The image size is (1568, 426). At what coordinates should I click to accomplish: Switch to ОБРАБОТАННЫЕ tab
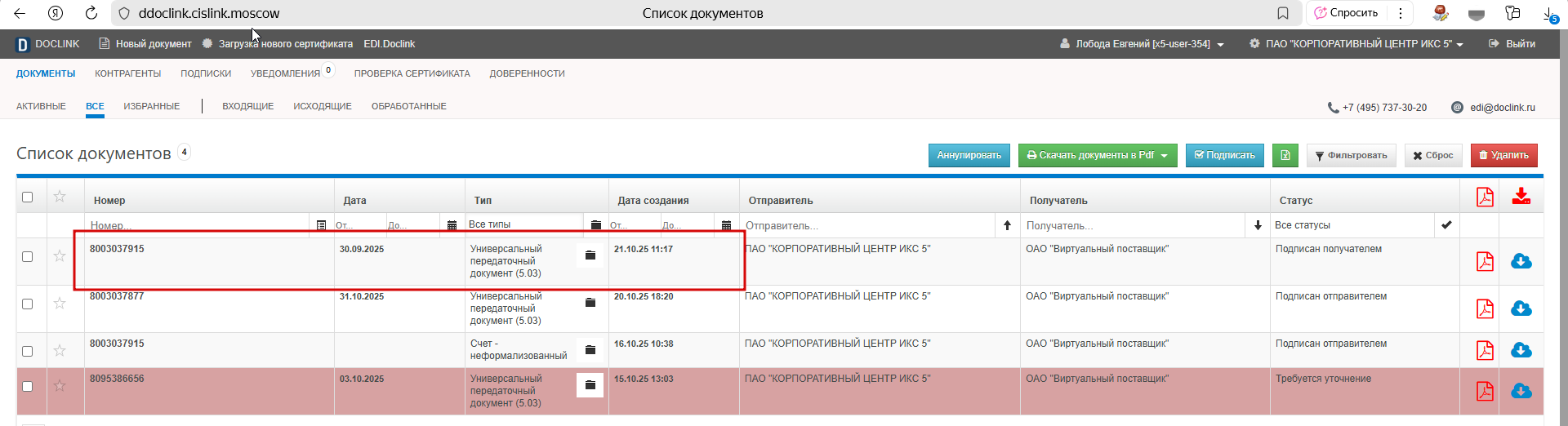[409, 106]
